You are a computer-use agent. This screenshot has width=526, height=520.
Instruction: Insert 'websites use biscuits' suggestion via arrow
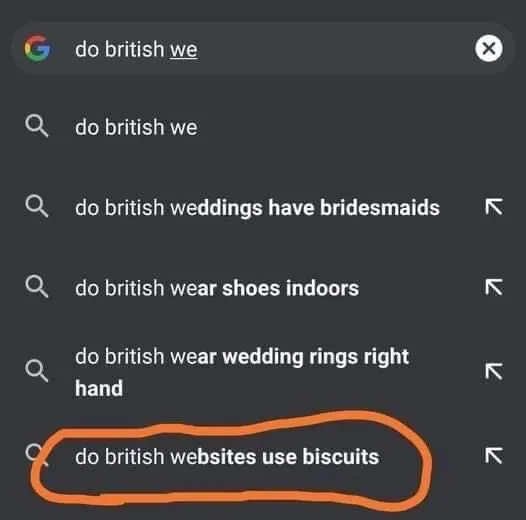tap(494, 455)
